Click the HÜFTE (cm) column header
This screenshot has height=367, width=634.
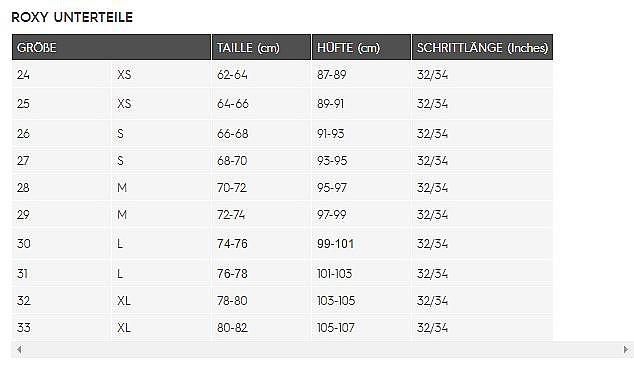[361, 47]
